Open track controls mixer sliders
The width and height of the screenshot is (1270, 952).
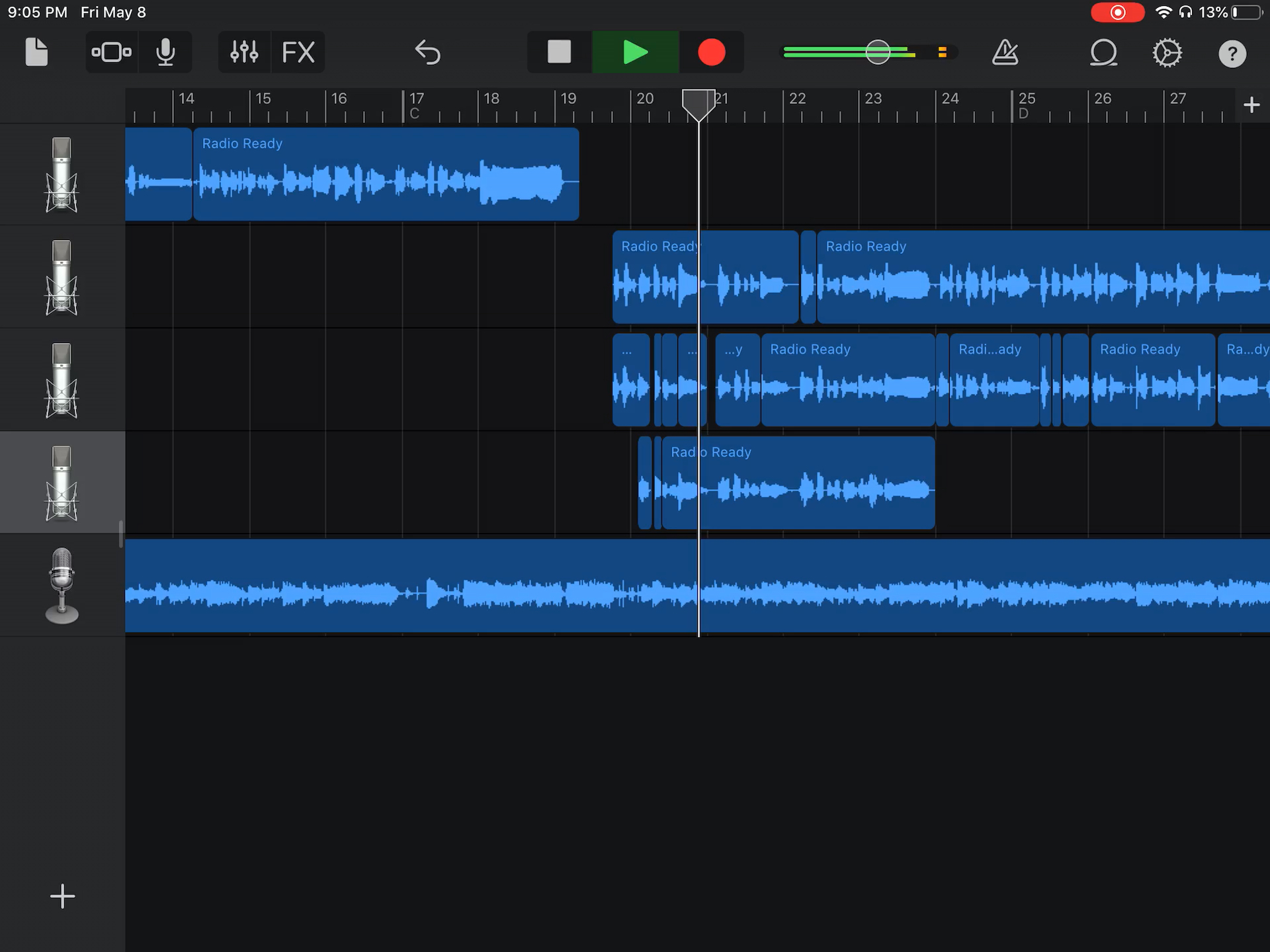tap(244, 52)
